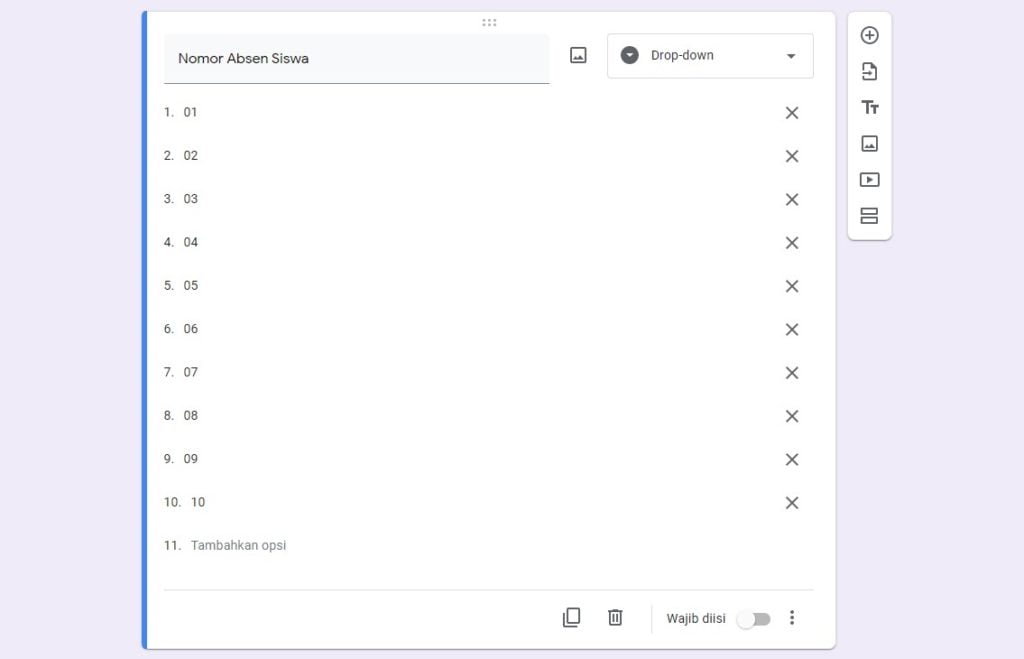Remove option 02
1024x659 pixels.
click(792, 156)
